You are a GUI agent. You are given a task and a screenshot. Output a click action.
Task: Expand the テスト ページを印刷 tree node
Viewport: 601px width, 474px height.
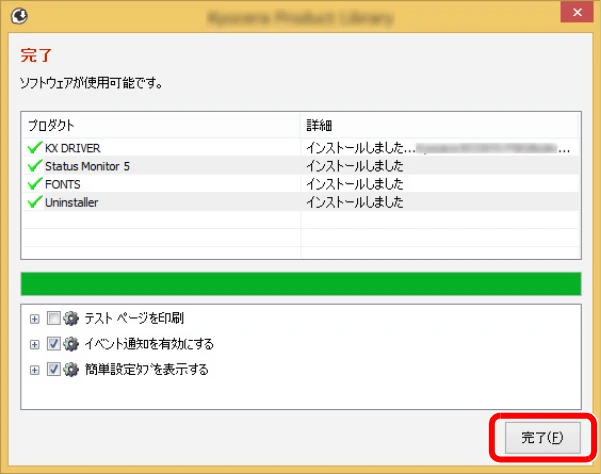coord(34,319)
